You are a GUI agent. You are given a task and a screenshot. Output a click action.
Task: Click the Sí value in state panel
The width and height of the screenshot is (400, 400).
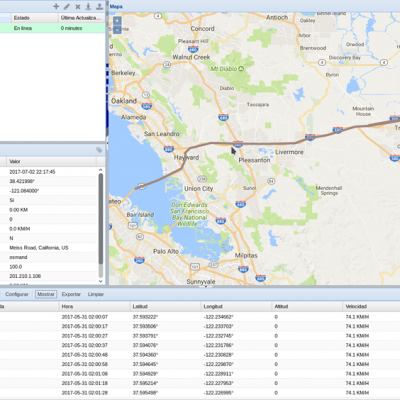tap(12, 200)
